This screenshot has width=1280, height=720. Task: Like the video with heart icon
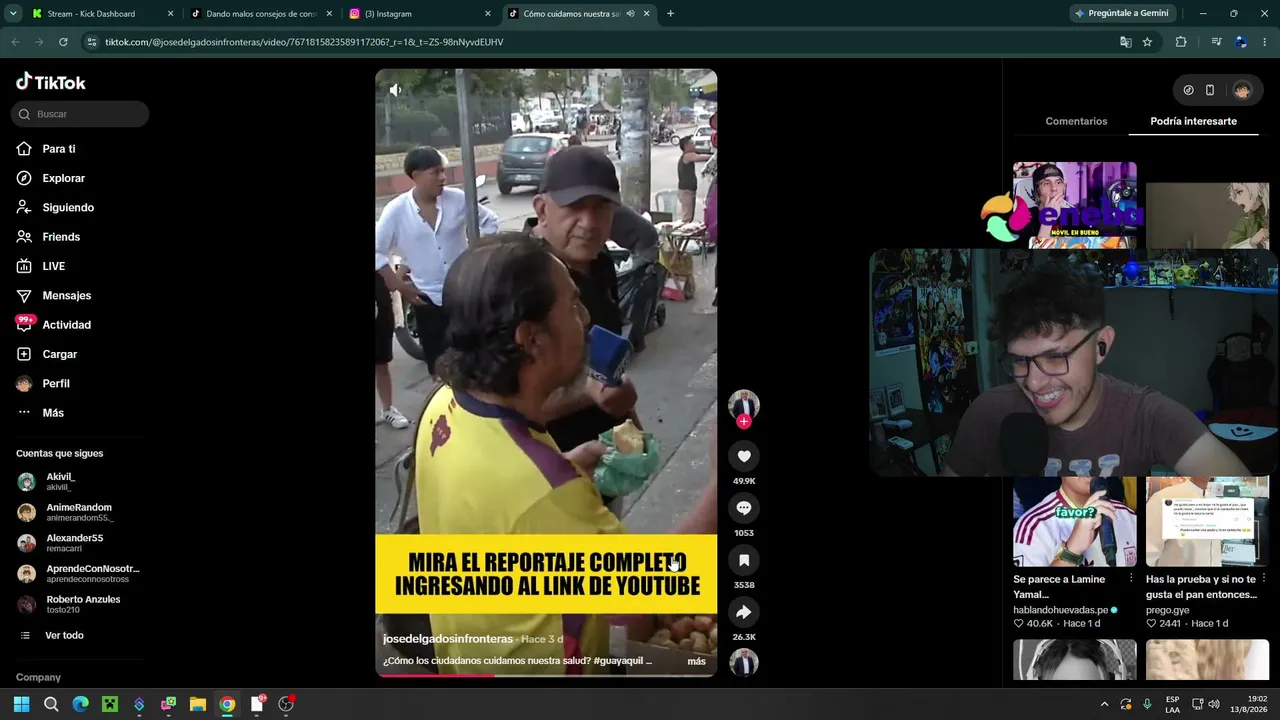743,456
